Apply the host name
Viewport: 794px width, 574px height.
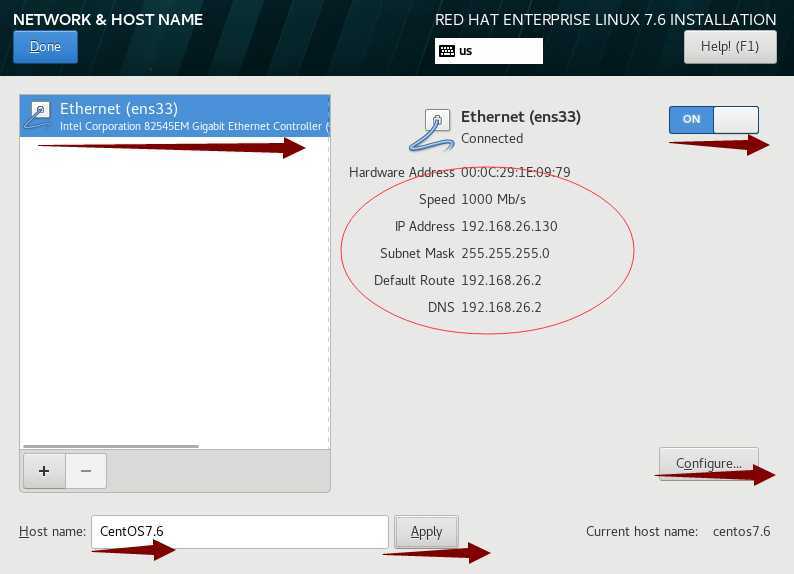[x=426, y=531]
